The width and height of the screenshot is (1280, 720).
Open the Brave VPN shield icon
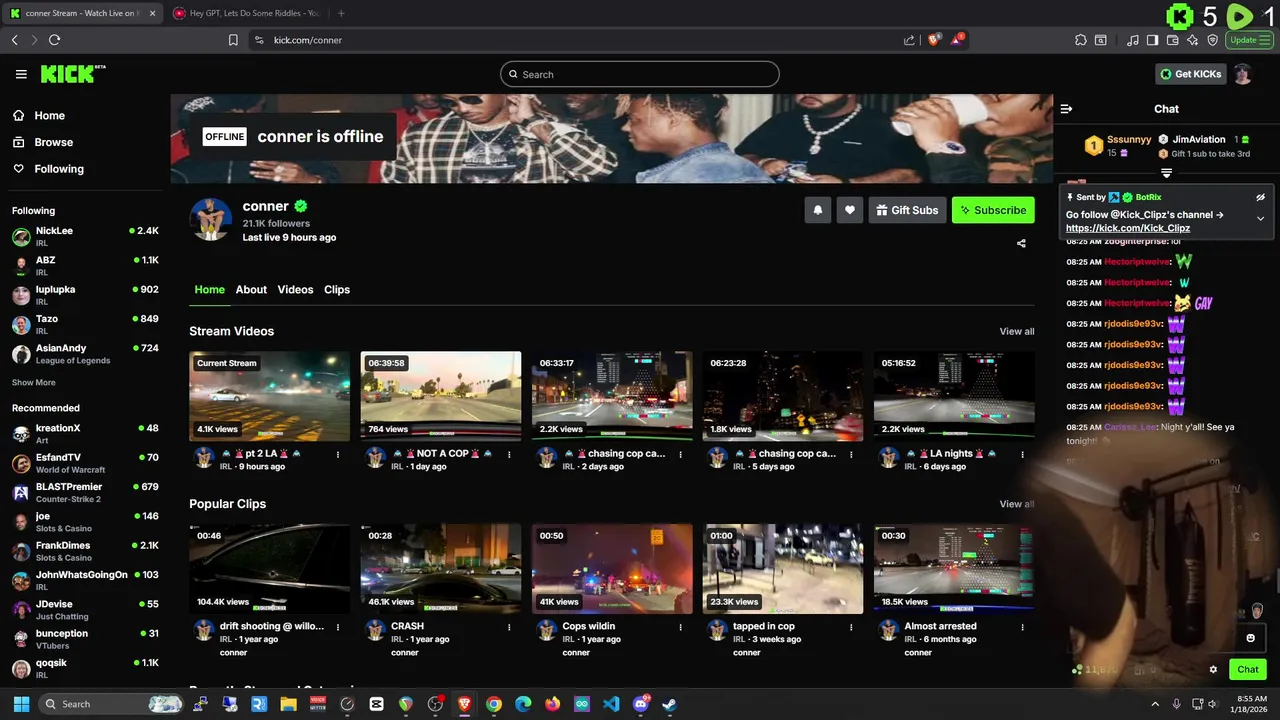pyautogui.click(x=1212, y=40)
